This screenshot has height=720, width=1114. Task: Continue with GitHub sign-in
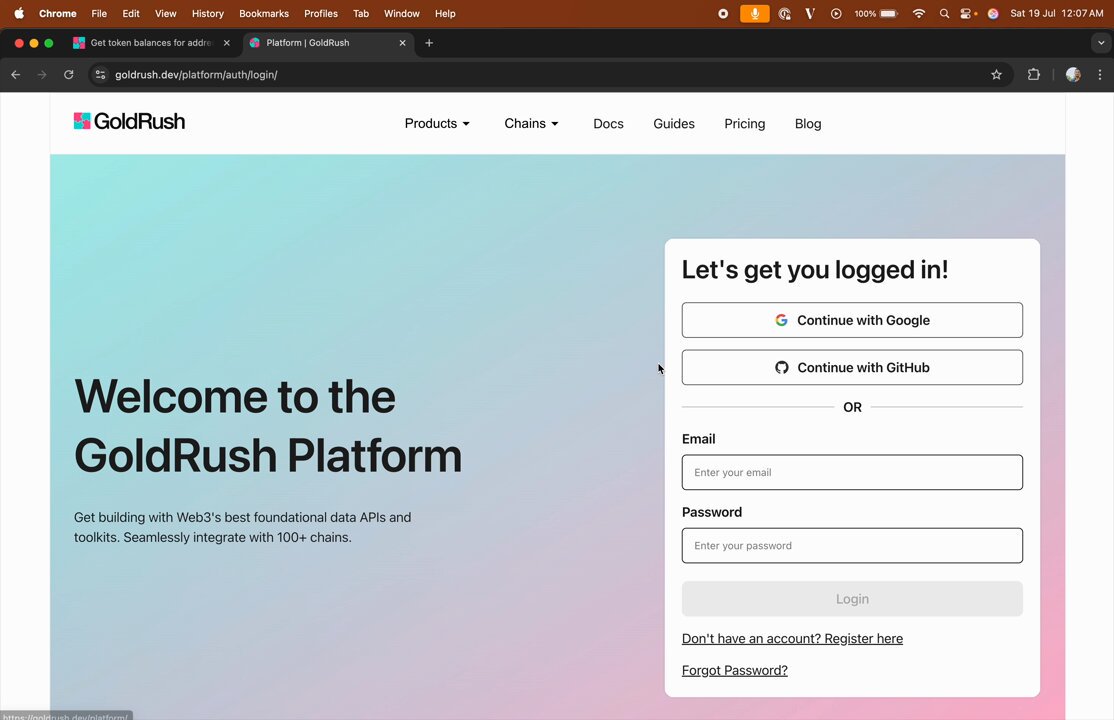(852, 367)
